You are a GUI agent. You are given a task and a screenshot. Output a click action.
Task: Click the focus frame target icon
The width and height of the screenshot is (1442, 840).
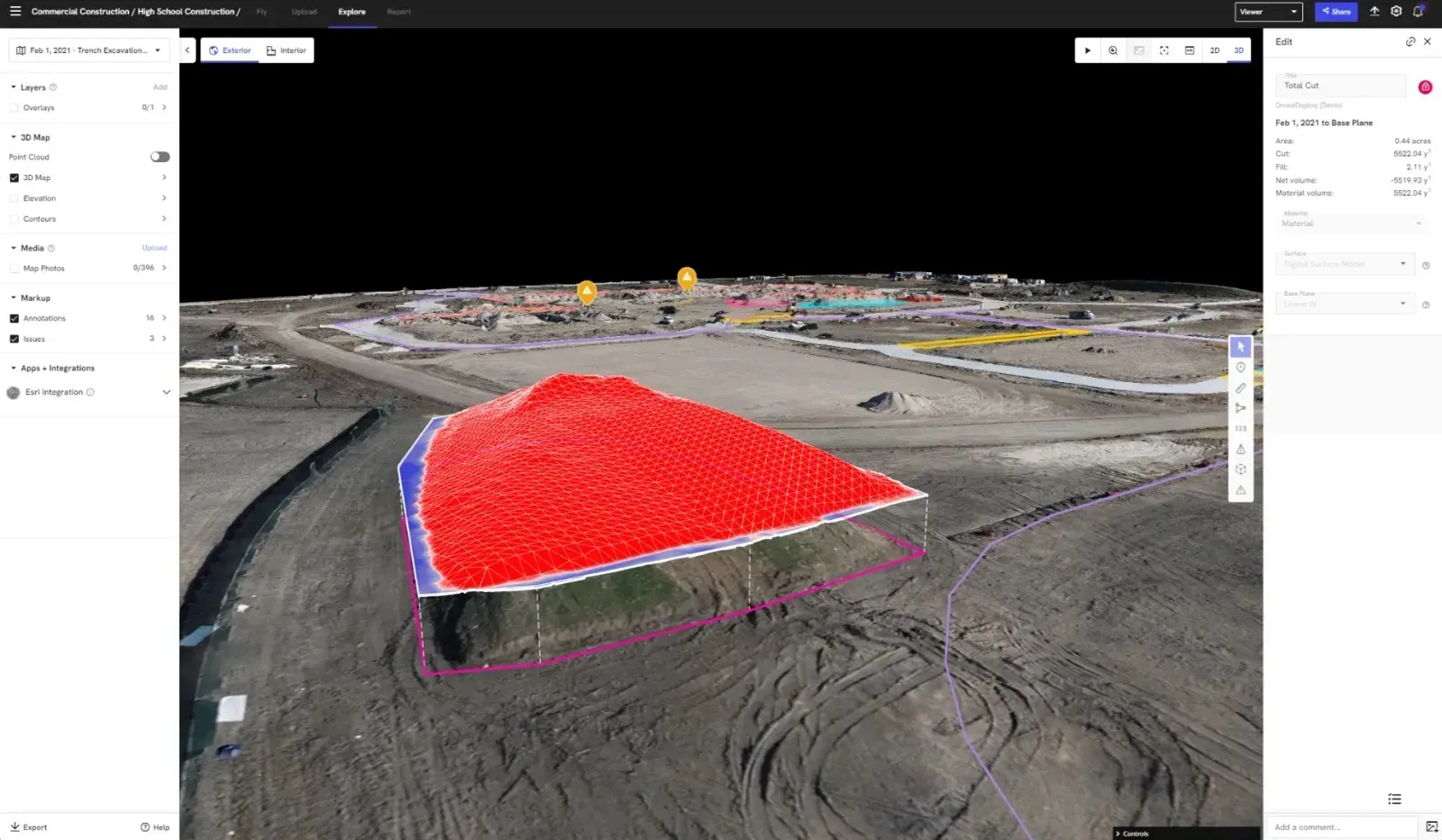coord(1164,50)
